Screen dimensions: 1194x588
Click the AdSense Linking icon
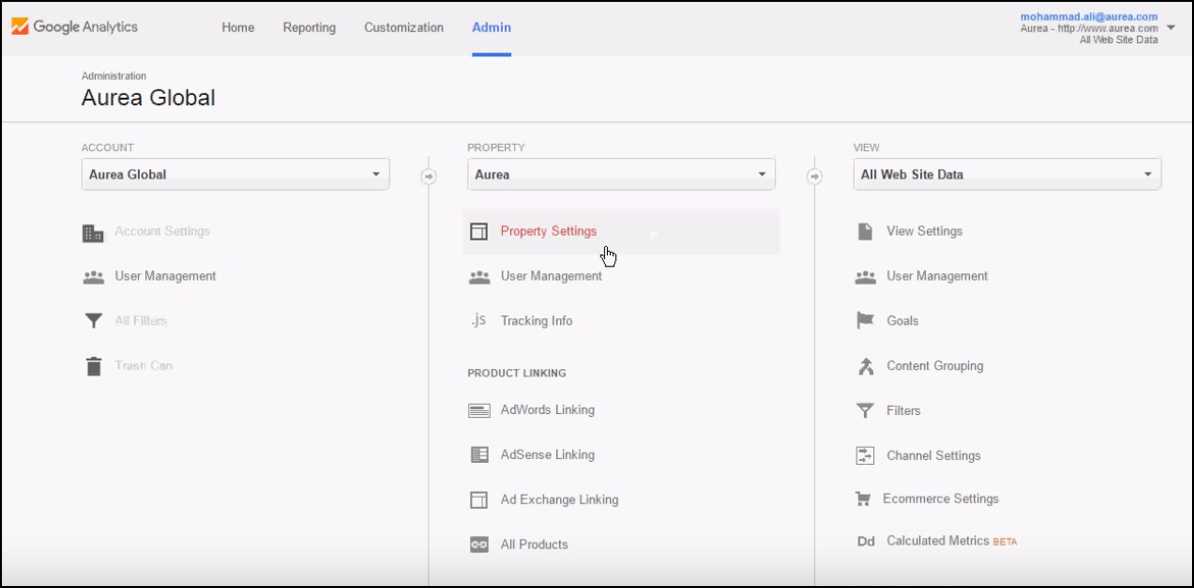click(479, 455)
